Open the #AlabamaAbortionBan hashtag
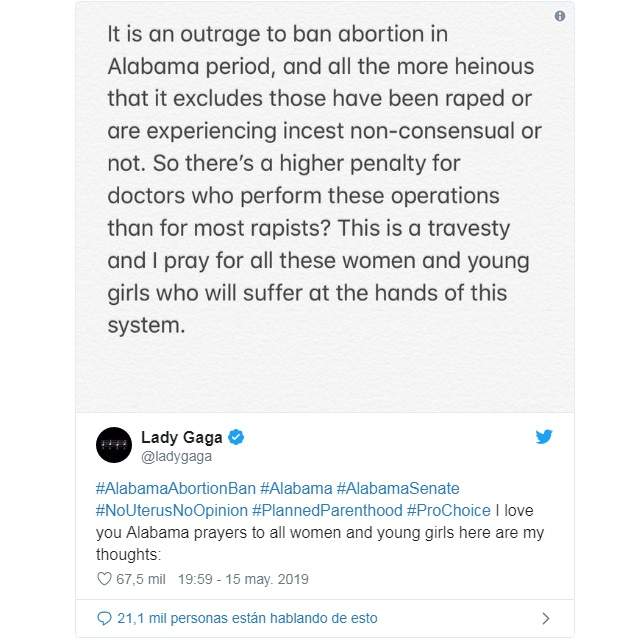The width and height of the screenshot is (640, 640). click(176, 489)
